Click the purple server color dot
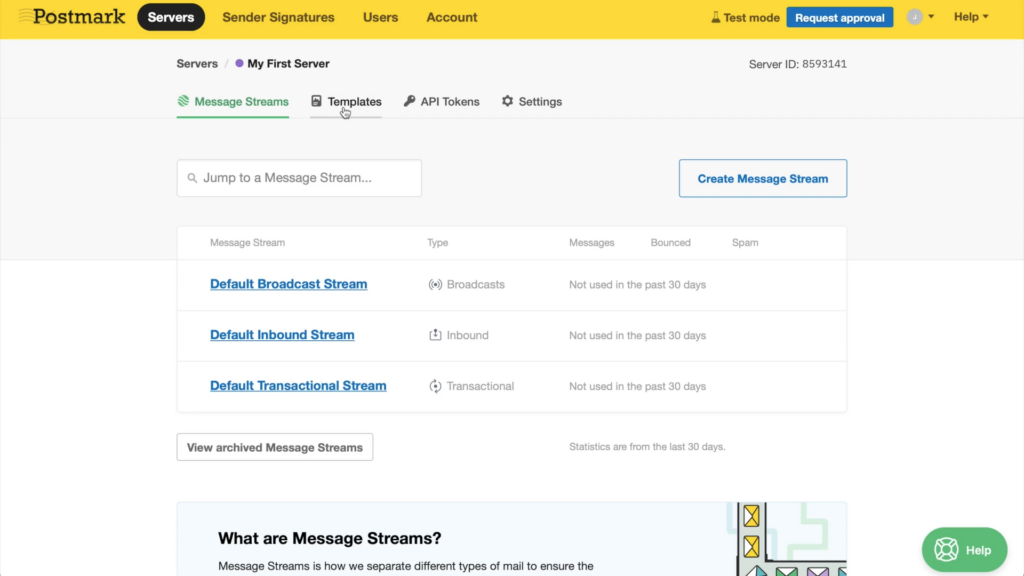1024x576 pixels. coord(239,63)
